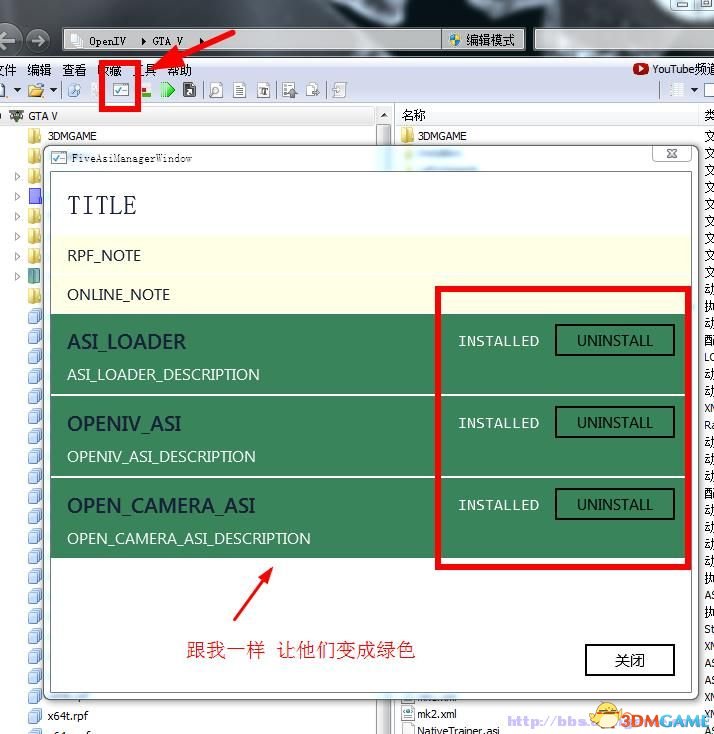Navigate forward with the arrow button
Image resolution: width=714 pixels, height=734 pixels.
[x=38, y=41]
